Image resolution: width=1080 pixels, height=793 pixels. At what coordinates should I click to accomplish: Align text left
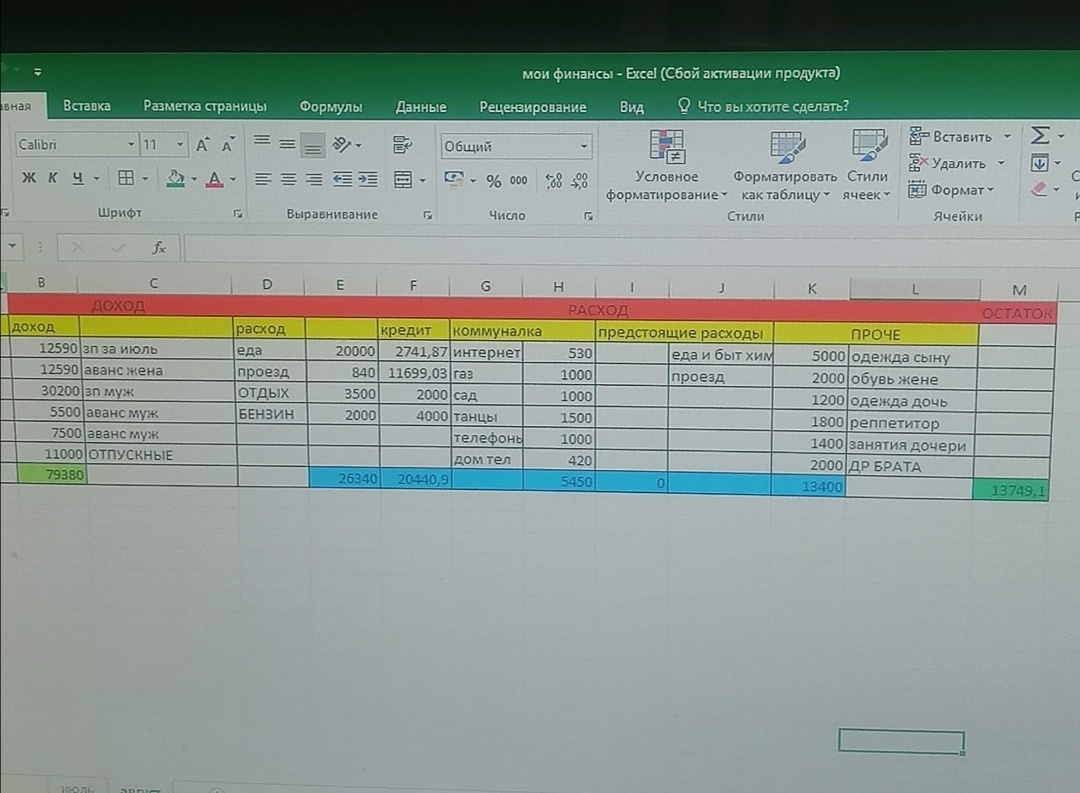click(x=262, y=179)
